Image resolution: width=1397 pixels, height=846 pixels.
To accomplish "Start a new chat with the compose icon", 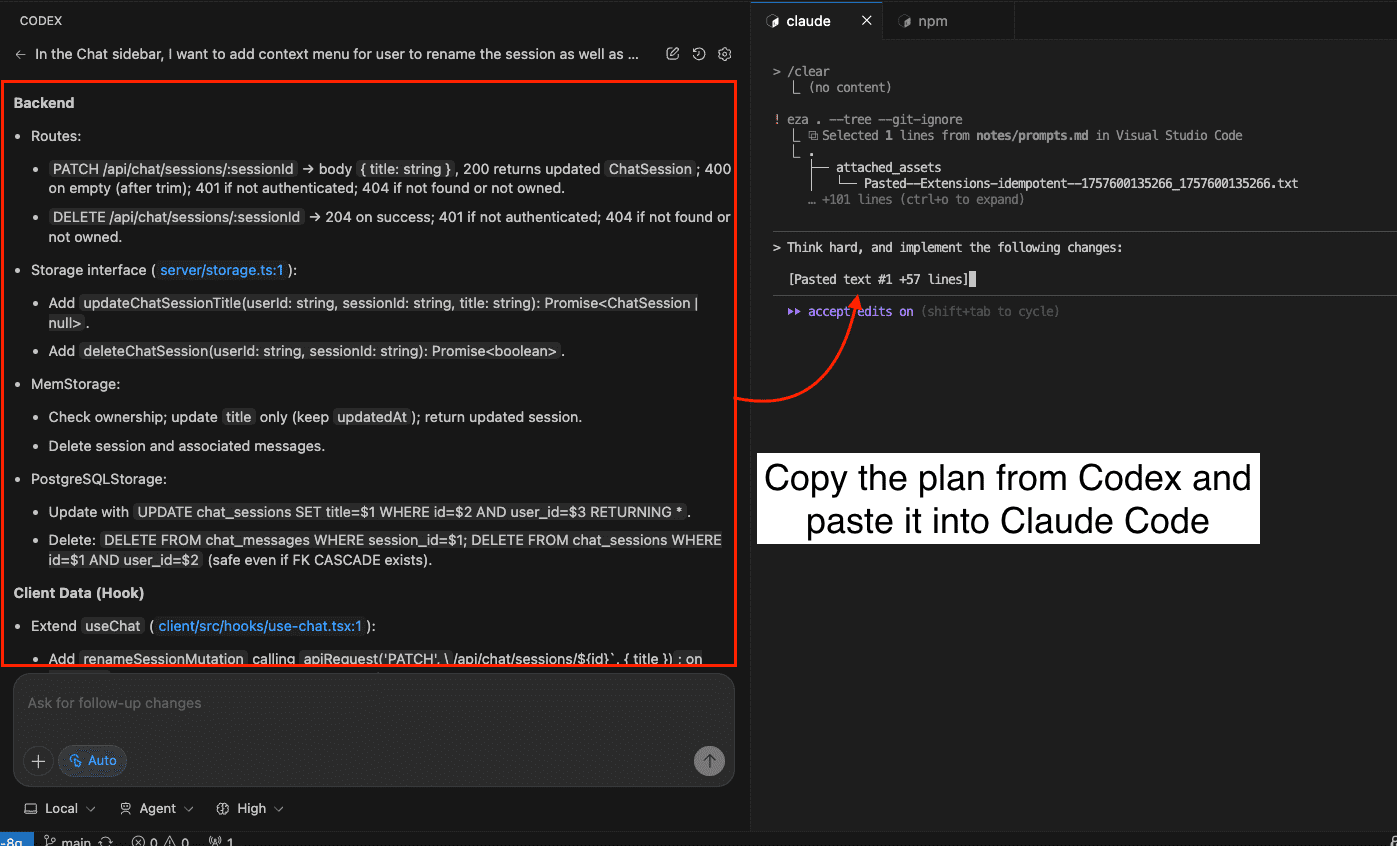I will pyautogui.click(x=671, y=54).
